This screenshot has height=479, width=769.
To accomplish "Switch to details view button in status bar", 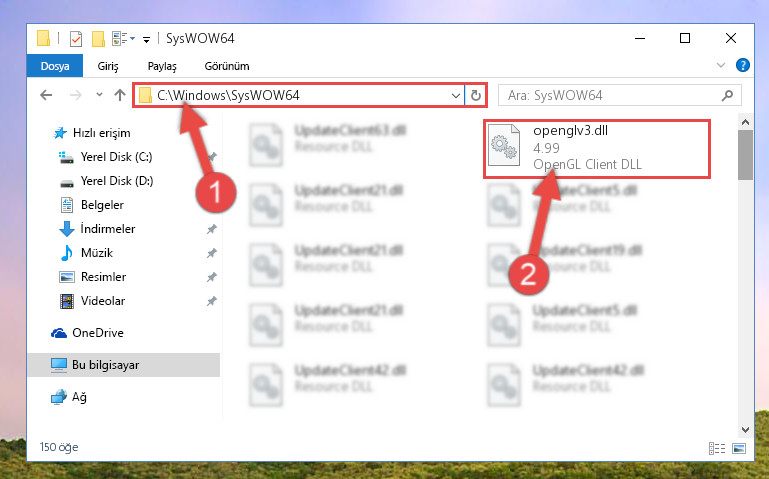I will click(717, 448).
